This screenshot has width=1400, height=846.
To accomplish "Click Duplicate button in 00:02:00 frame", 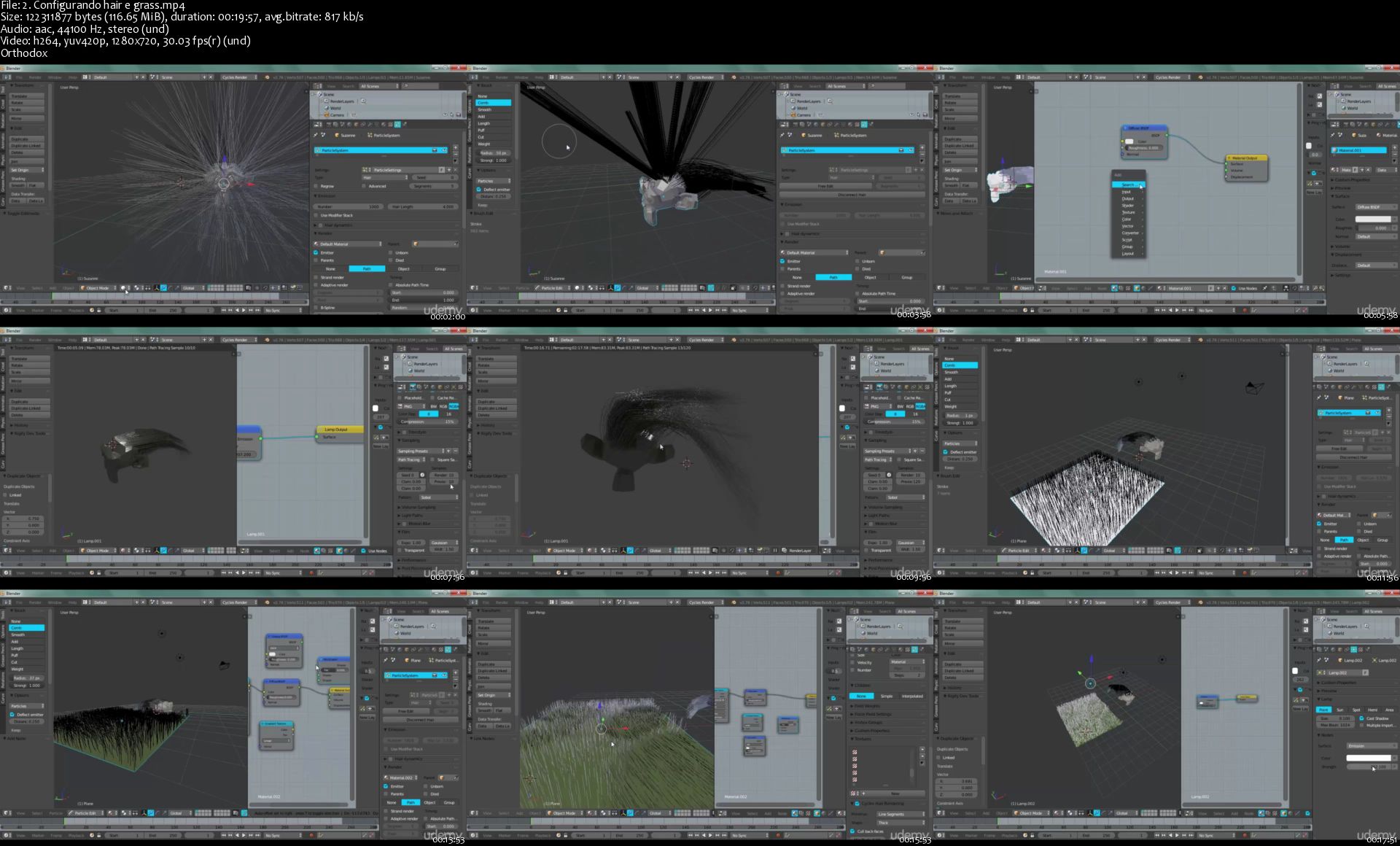I will pos(27,139).
